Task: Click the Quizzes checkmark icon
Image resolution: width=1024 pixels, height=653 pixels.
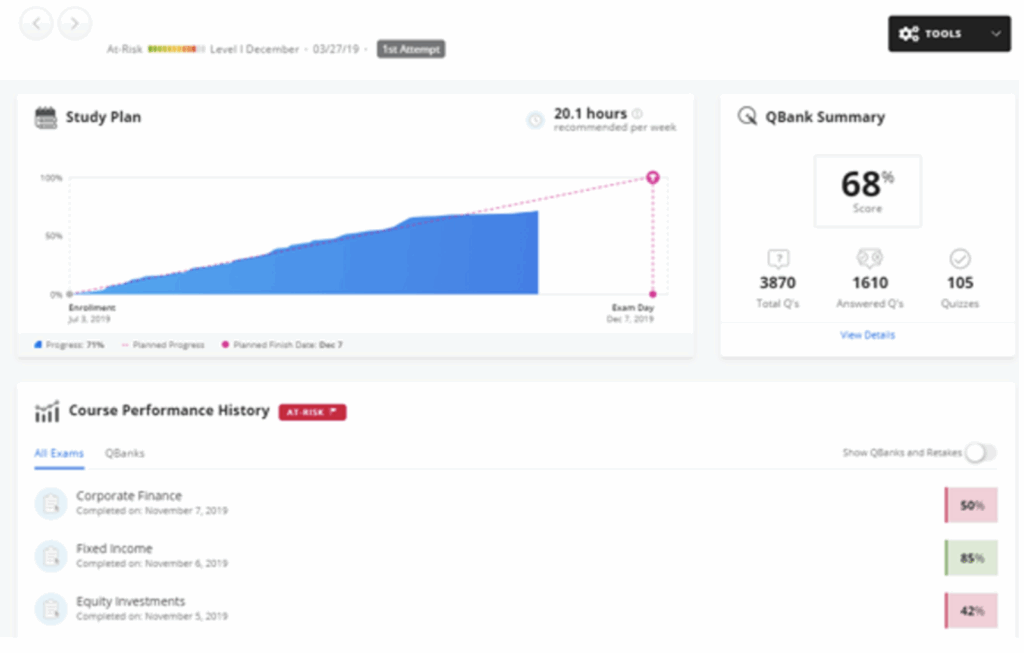Action: [960, 259]
